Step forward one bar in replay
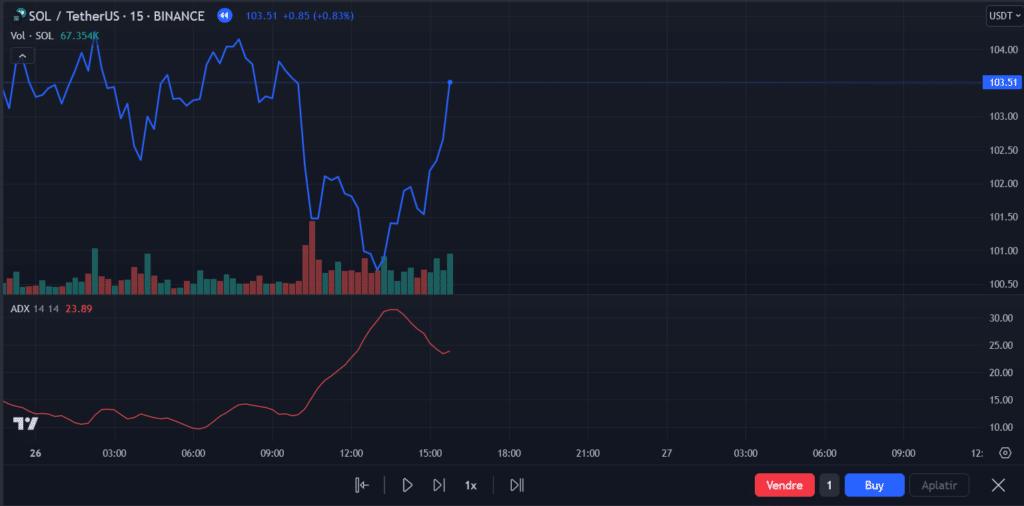Image resolution: width=1024 pixels, height=506 pixels. pos(439,485)
